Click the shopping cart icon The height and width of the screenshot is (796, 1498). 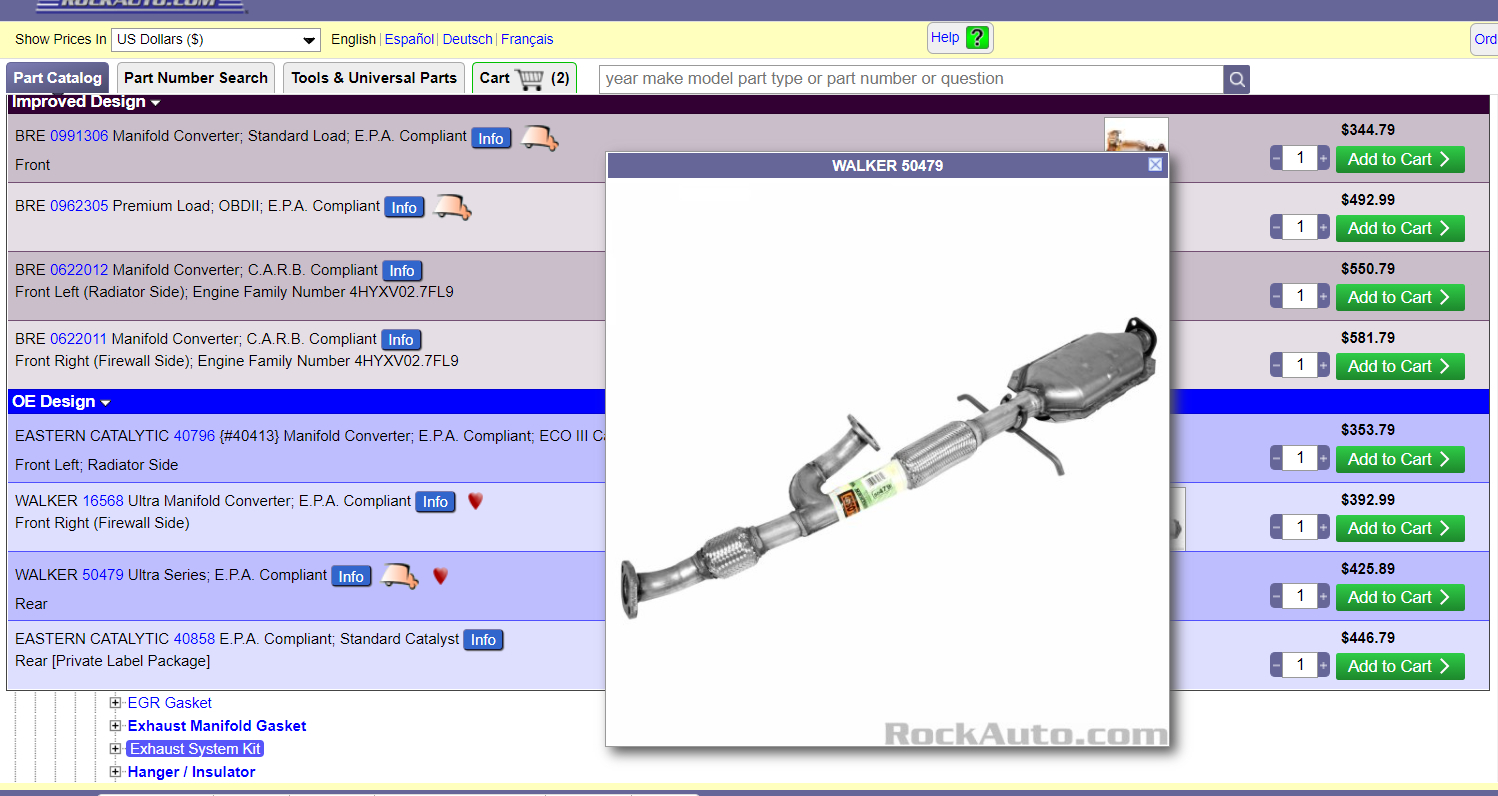[529, 78]
